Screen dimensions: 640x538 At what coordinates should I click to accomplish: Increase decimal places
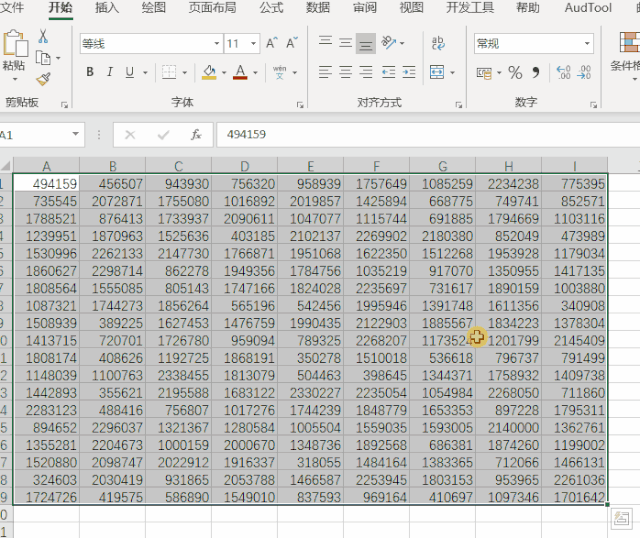(564, 72)
